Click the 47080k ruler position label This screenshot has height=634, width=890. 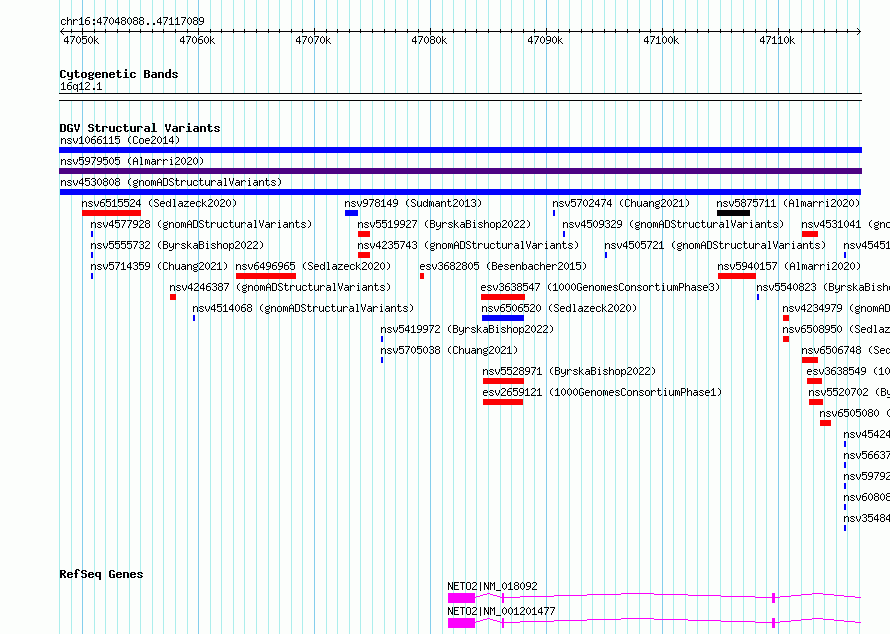[429, 40]
